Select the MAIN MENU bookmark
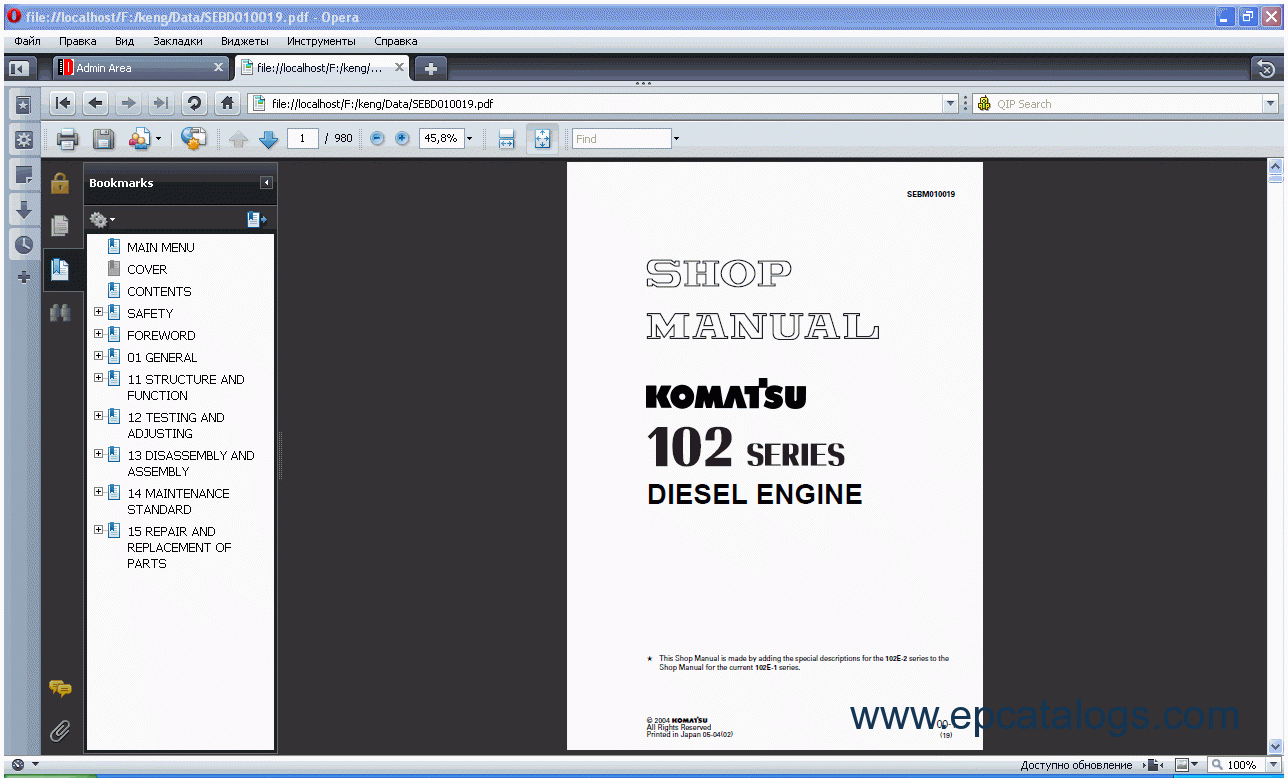Image resolution: width=1288 pixels, height=778 pixels. 160,247
